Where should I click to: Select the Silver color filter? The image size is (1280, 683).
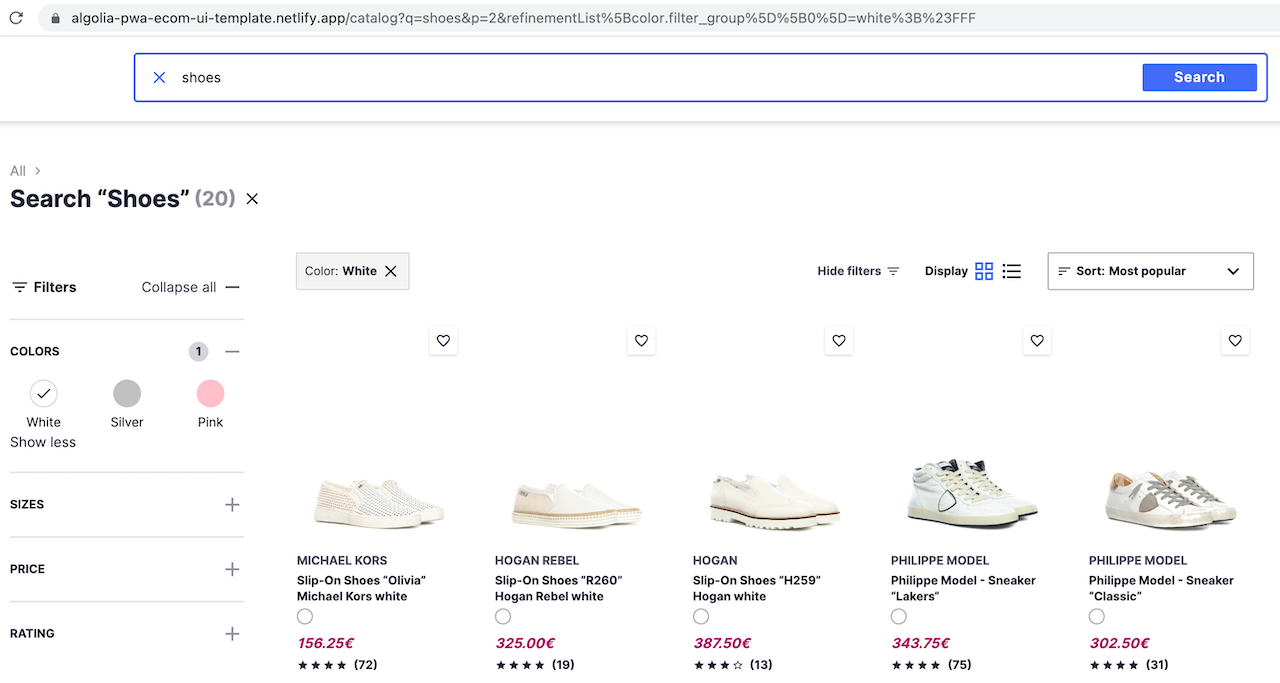(127, 393)
